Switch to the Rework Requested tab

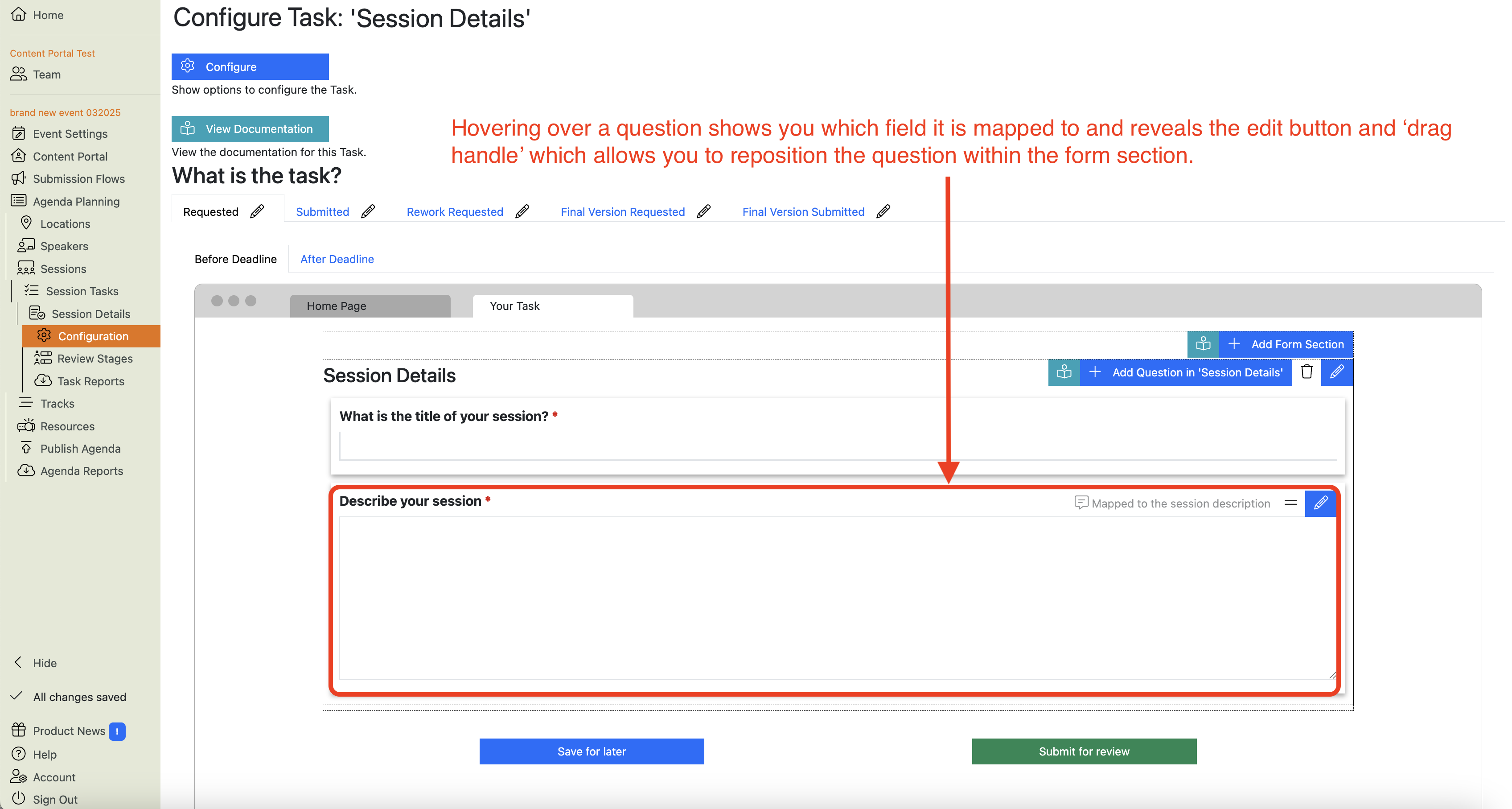(x=455, y=212)
